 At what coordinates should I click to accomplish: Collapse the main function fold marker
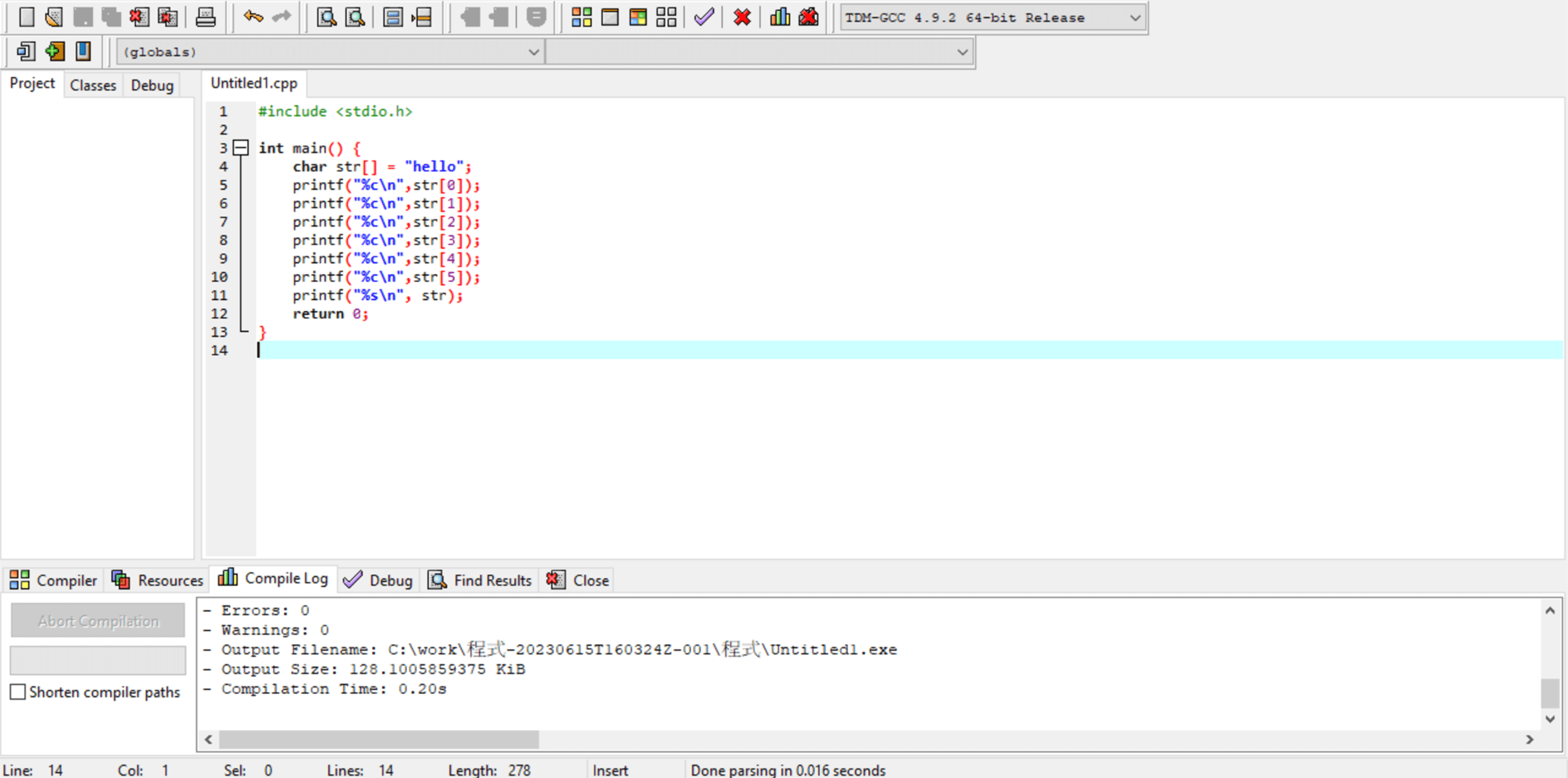[241, 148]
